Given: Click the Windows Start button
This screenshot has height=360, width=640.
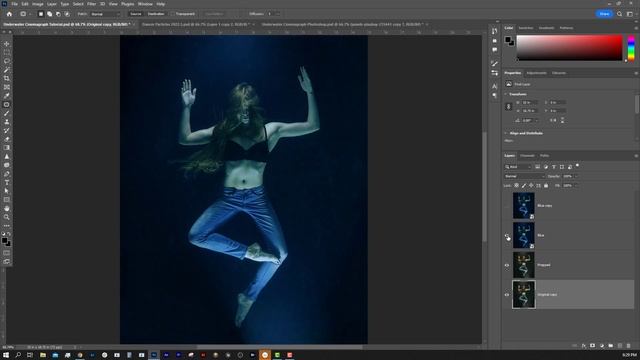Looking at the screenshot, I should point(6,355).
